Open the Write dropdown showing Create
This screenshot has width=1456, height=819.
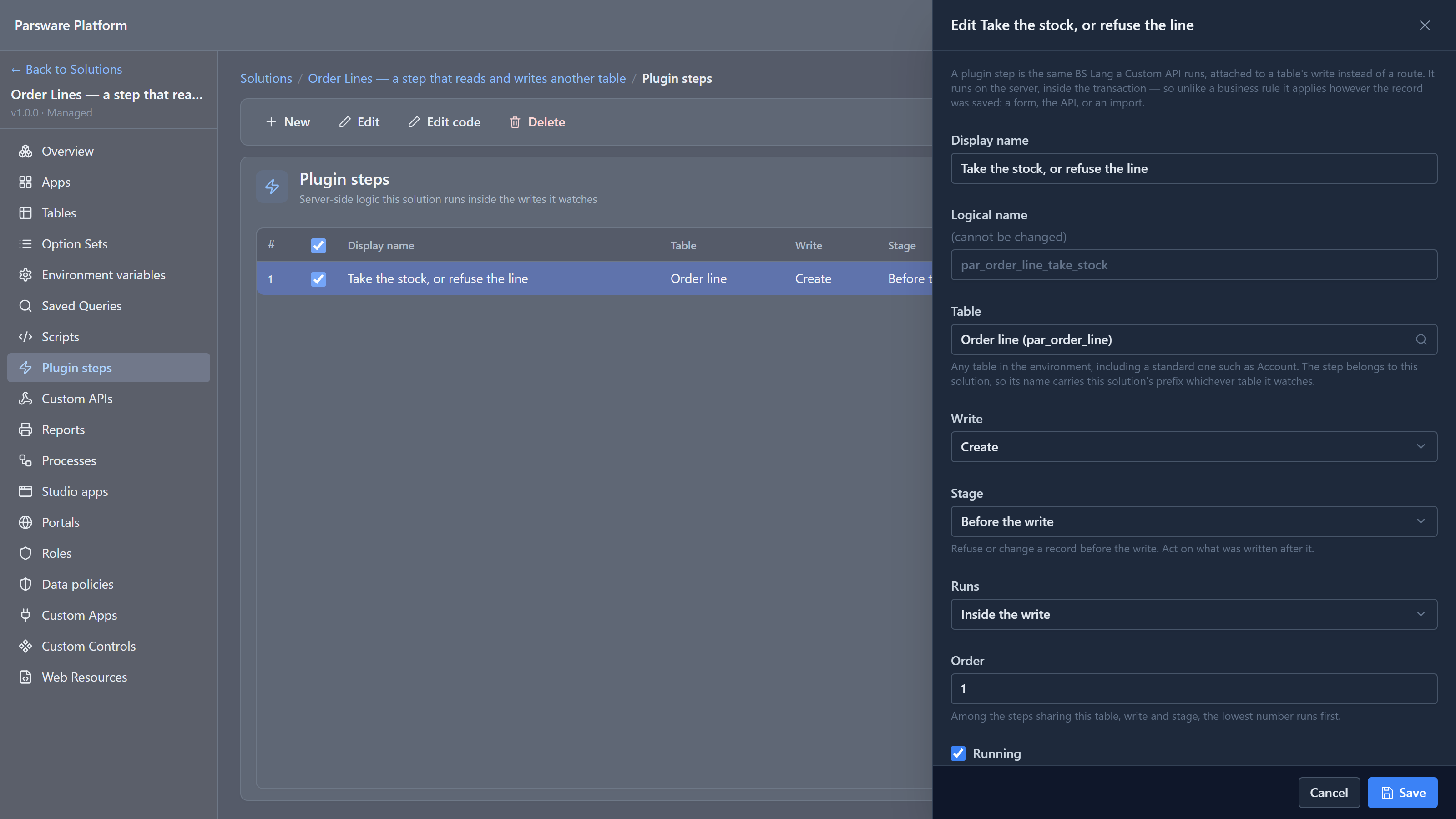coord(1194,447)
